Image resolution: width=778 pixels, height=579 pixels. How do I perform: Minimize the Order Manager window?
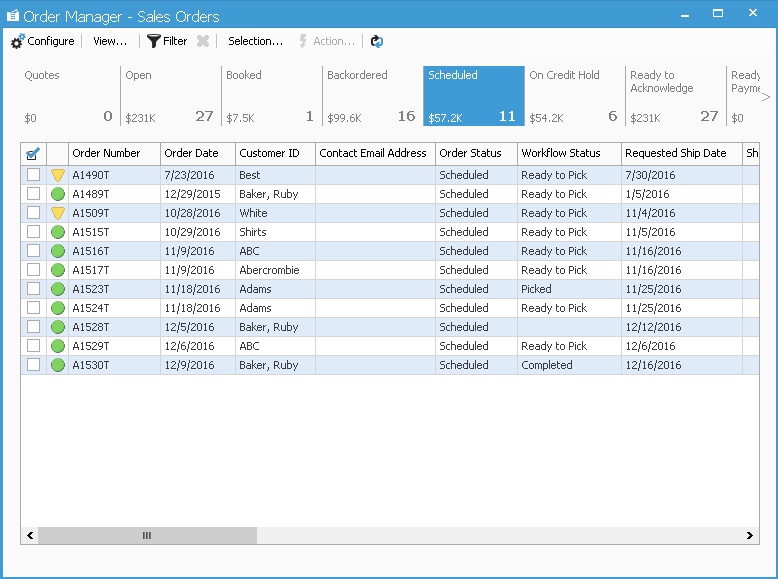tap(685, 14)
